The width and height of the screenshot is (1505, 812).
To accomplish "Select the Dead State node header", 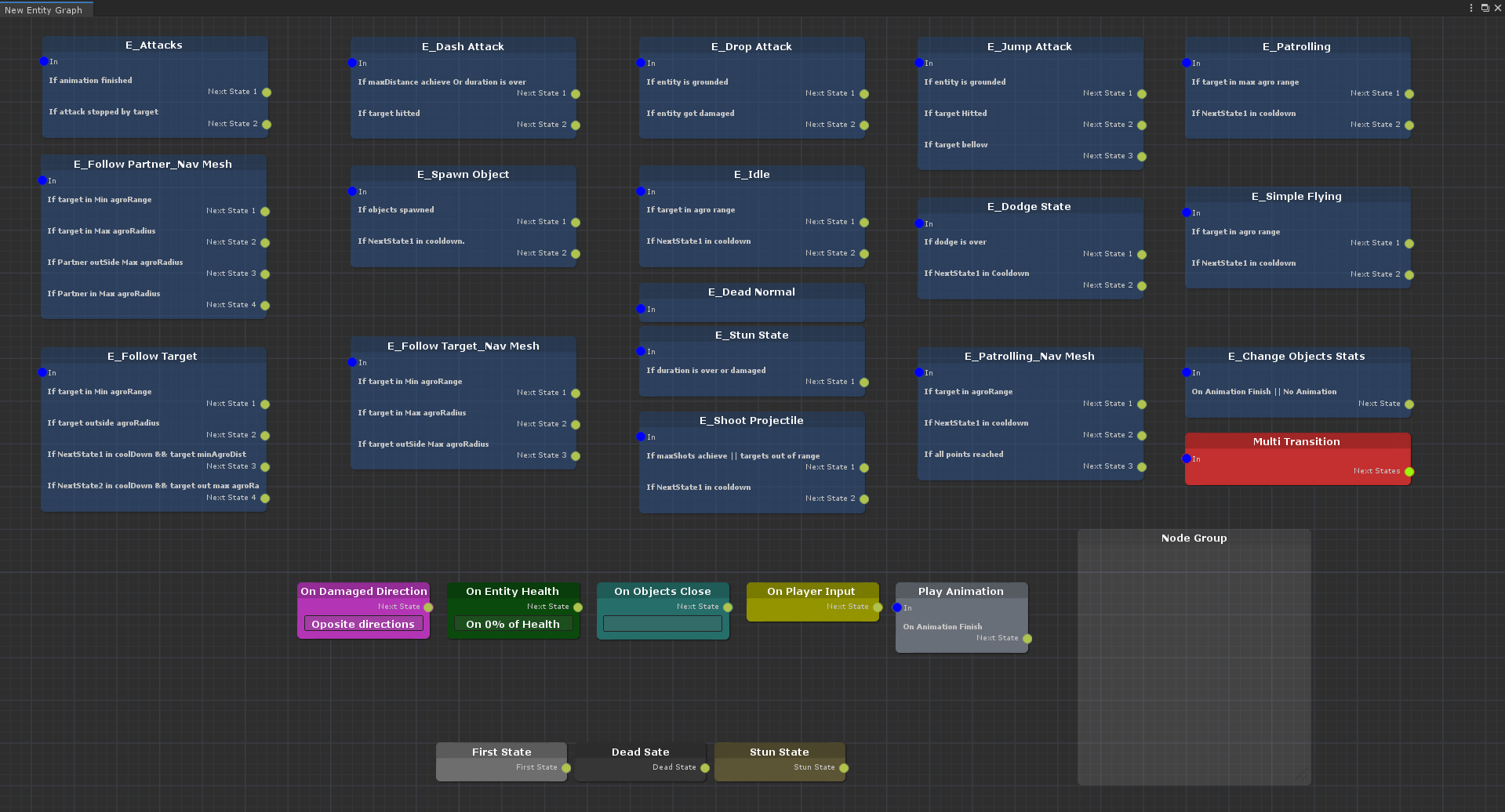I will [640, 752].
